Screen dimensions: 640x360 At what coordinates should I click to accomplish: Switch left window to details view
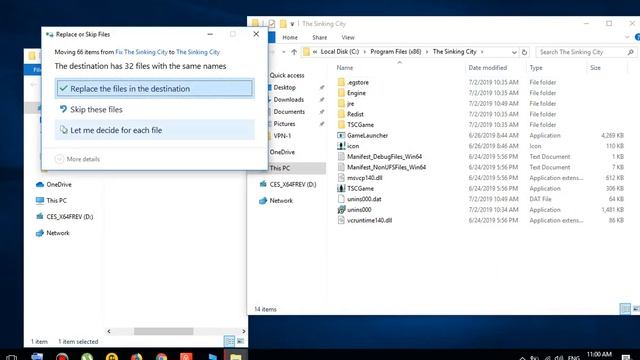pyautogui.click(x=229, y=341)
